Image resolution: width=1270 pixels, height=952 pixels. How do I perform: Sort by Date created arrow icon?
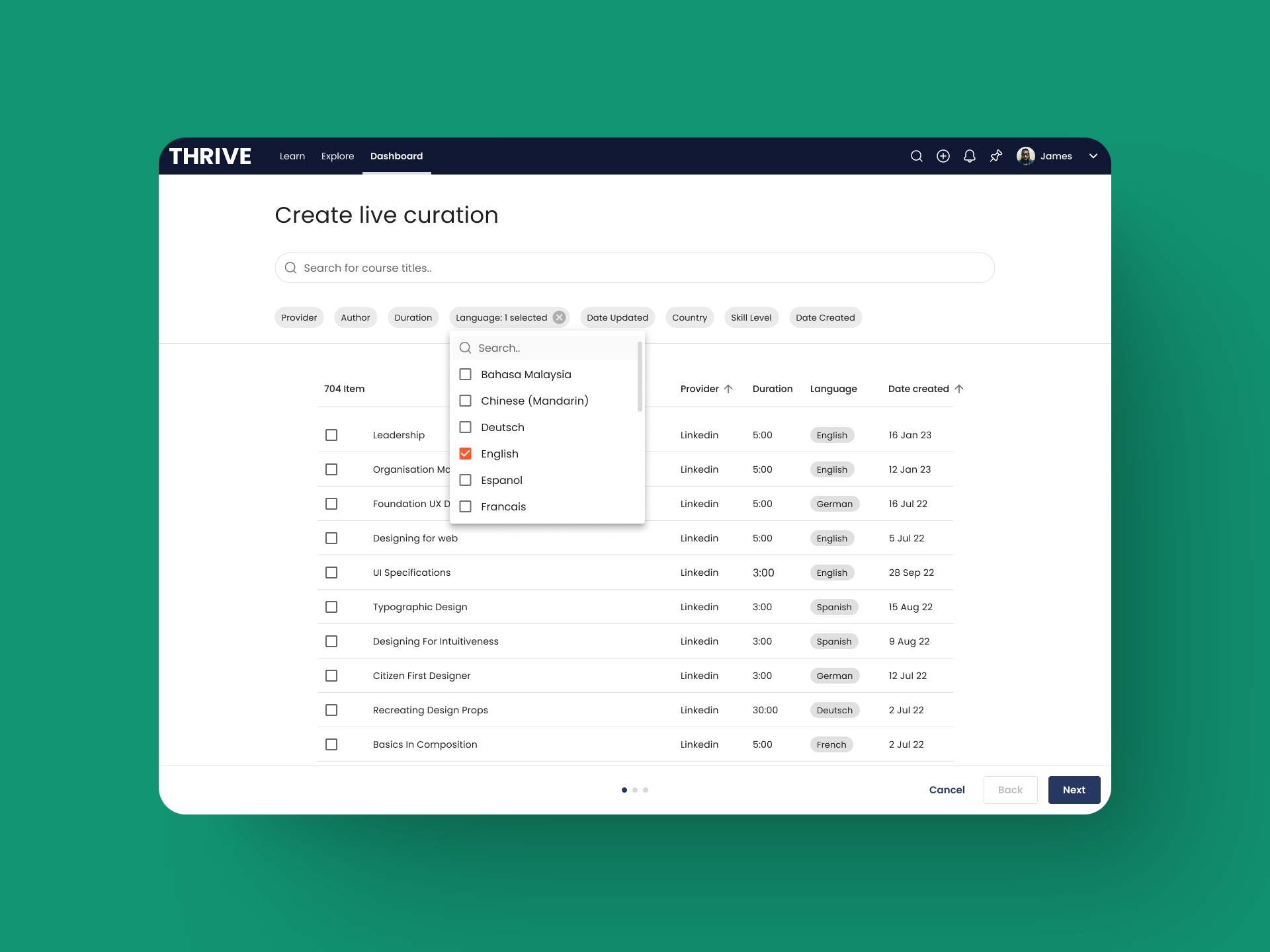coord(959,389)
